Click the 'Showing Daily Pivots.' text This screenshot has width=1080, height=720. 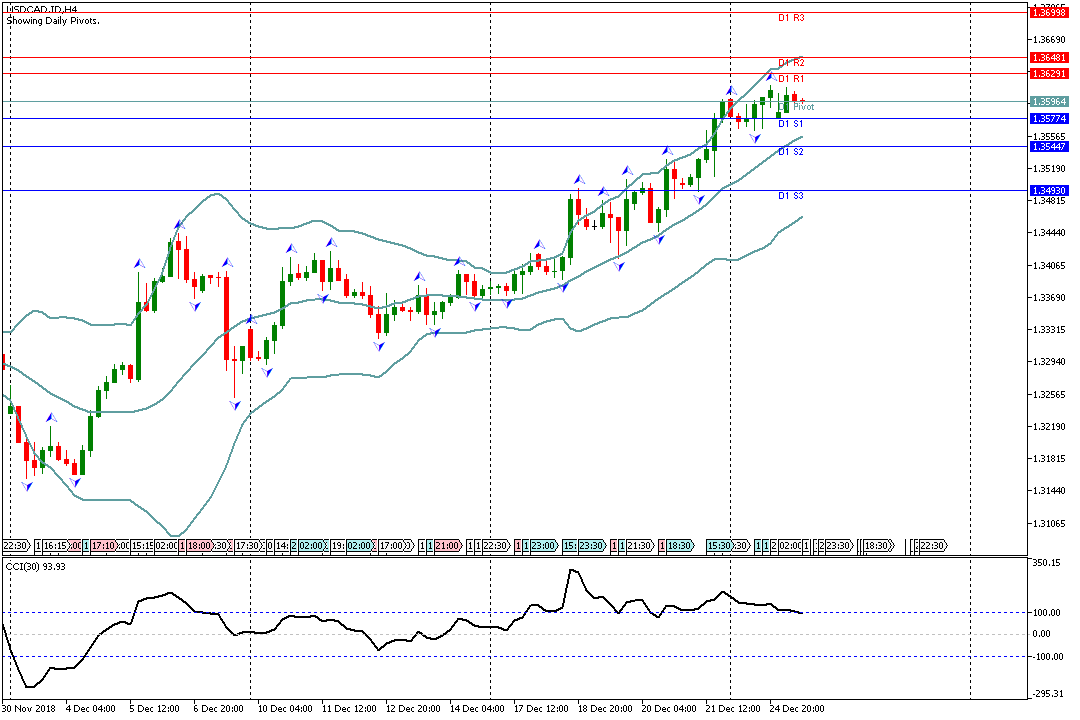click(x=53, y=21)
